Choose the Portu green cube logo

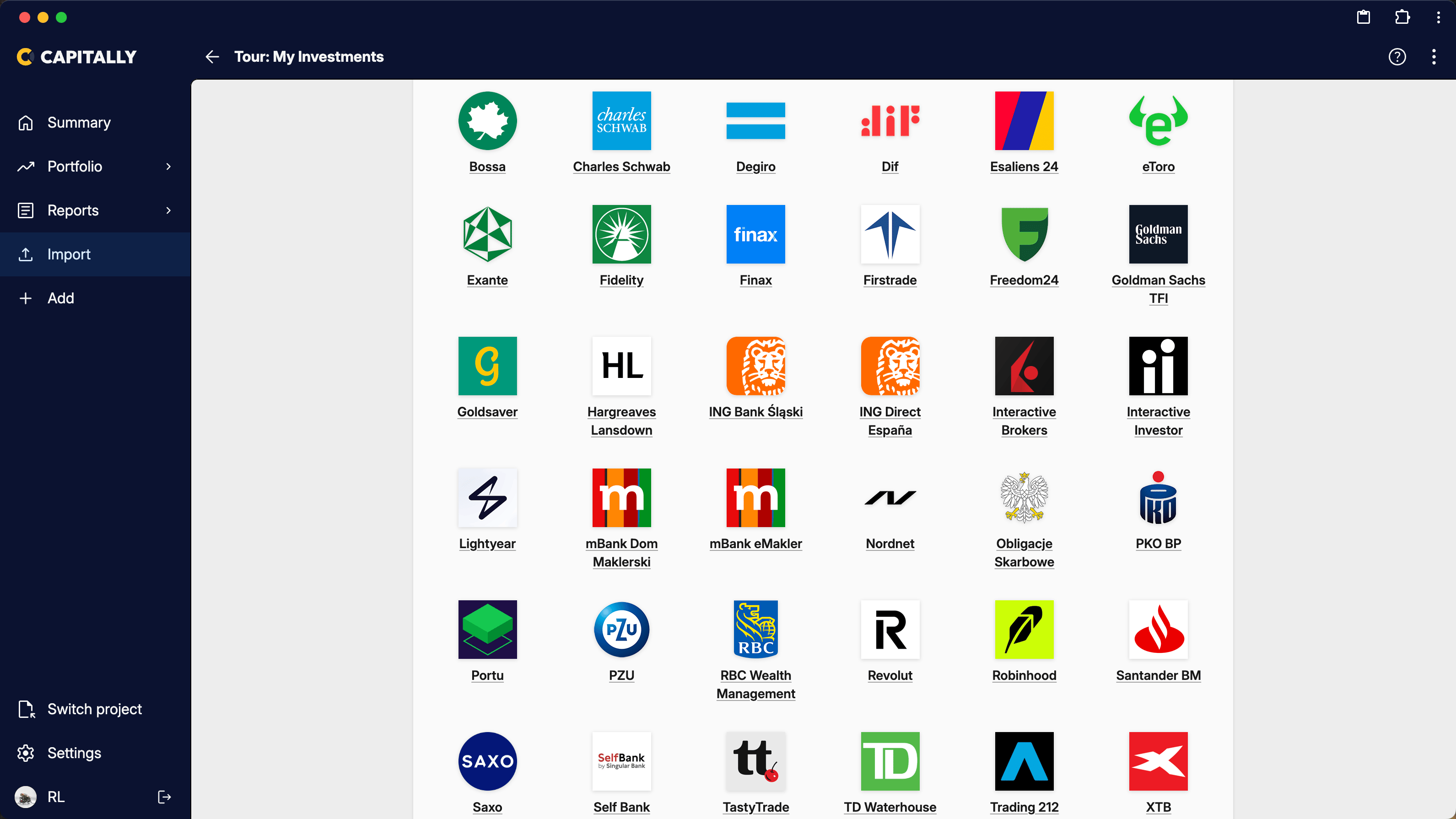point(487,630)
